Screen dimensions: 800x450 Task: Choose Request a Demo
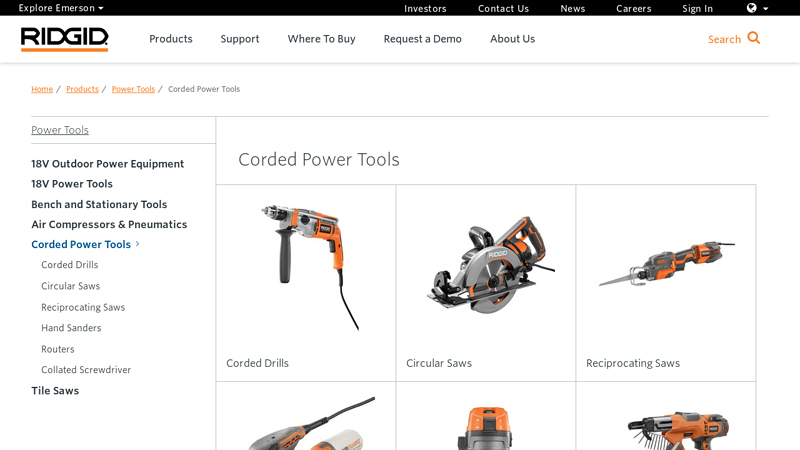[x=422, y=39]
